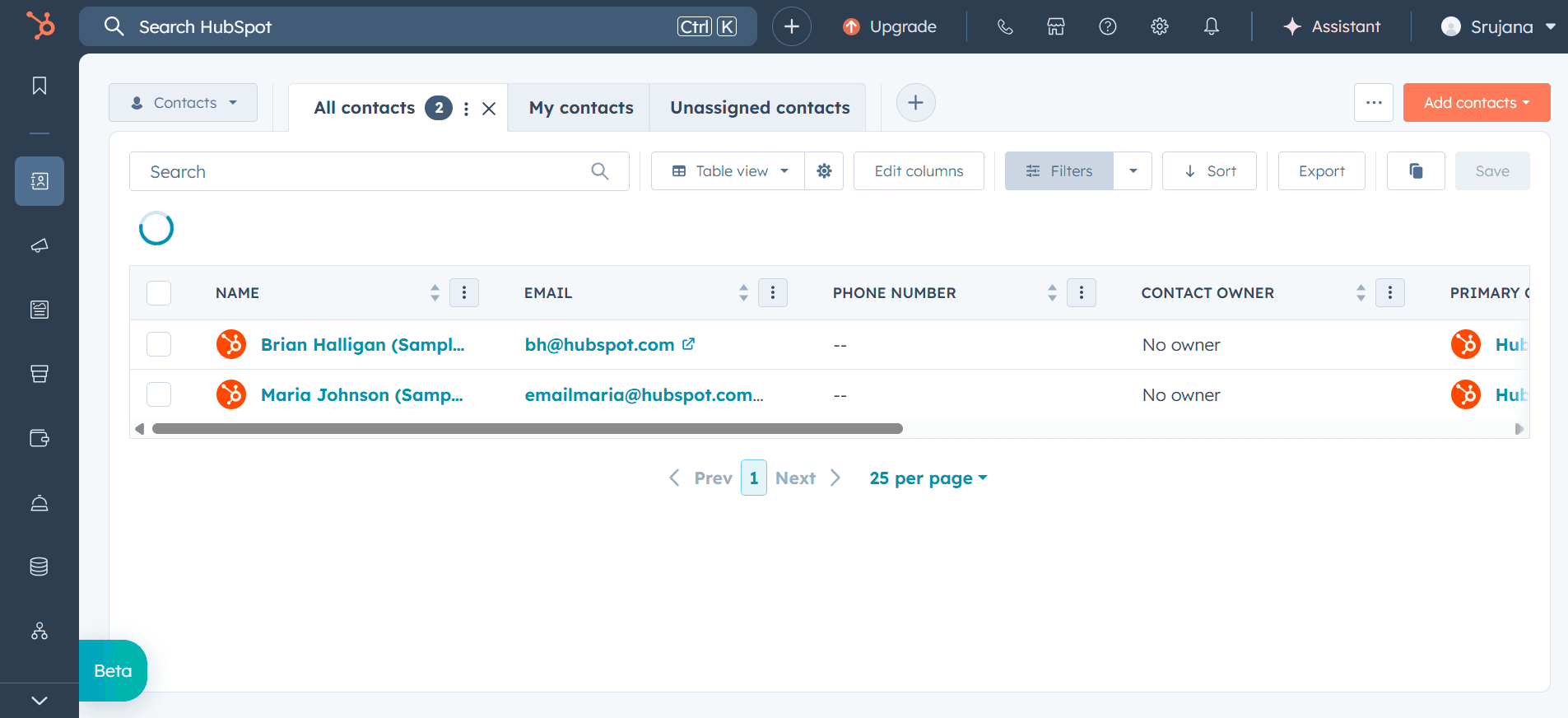Click the Search HubSpot field

418,26
